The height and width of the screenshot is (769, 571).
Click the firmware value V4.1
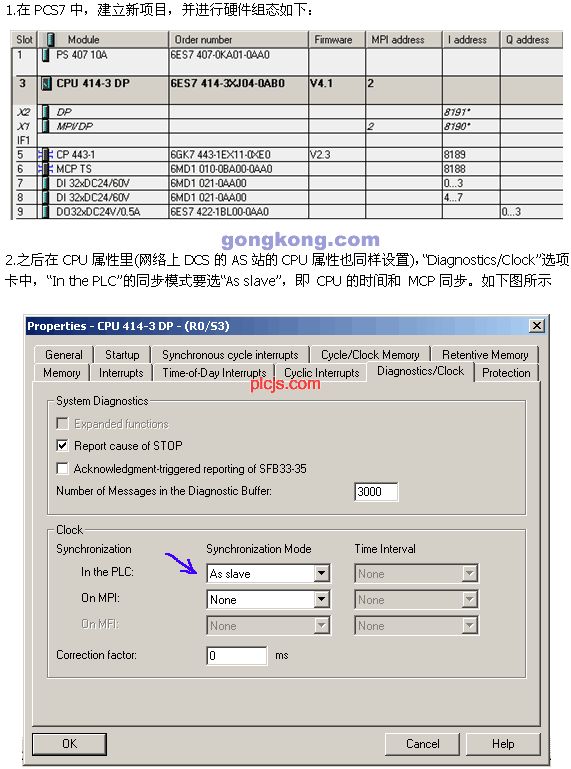point(321,84)
